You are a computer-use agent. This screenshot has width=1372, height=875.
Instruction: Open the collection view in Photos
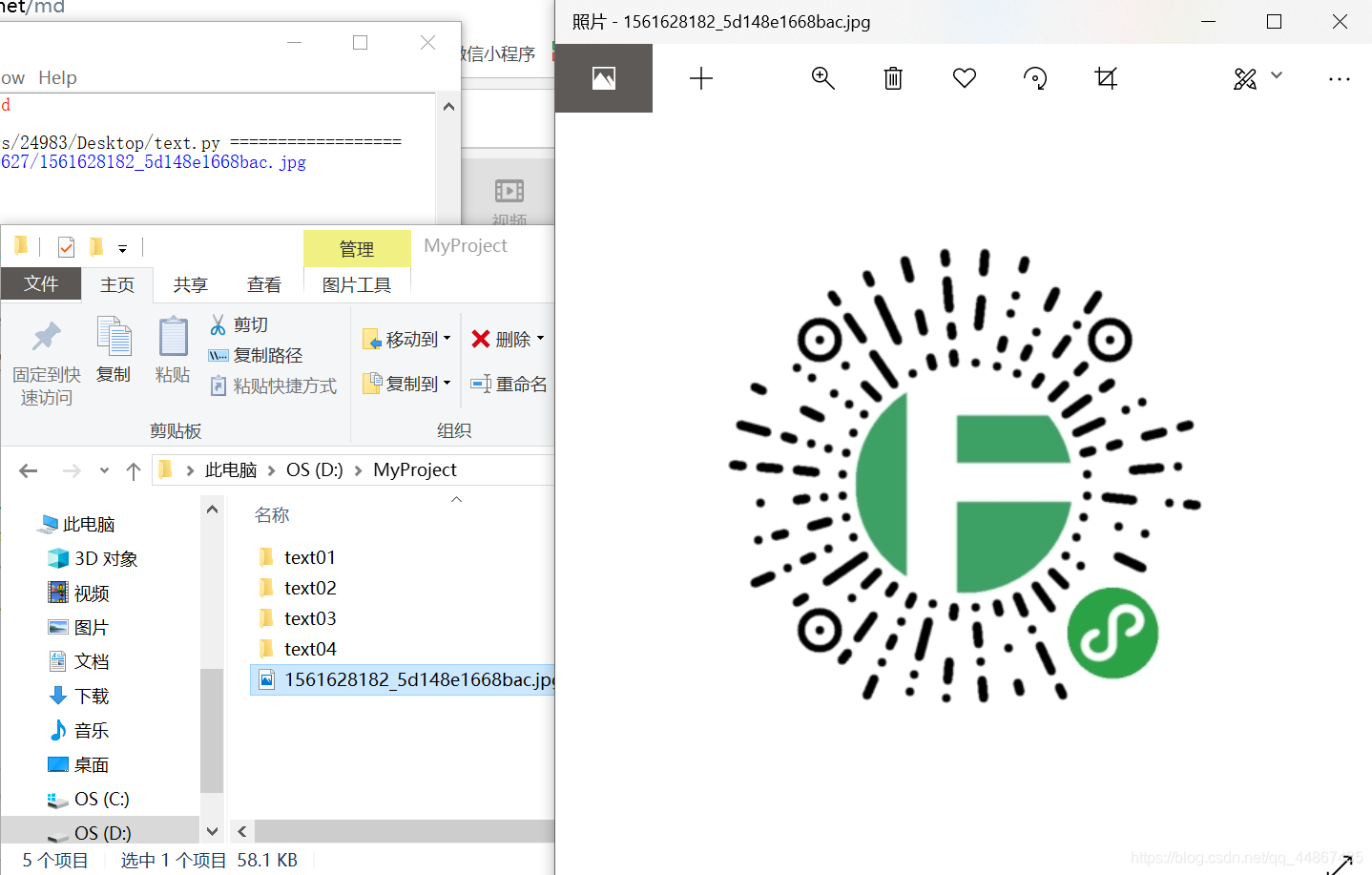[604, 78]
